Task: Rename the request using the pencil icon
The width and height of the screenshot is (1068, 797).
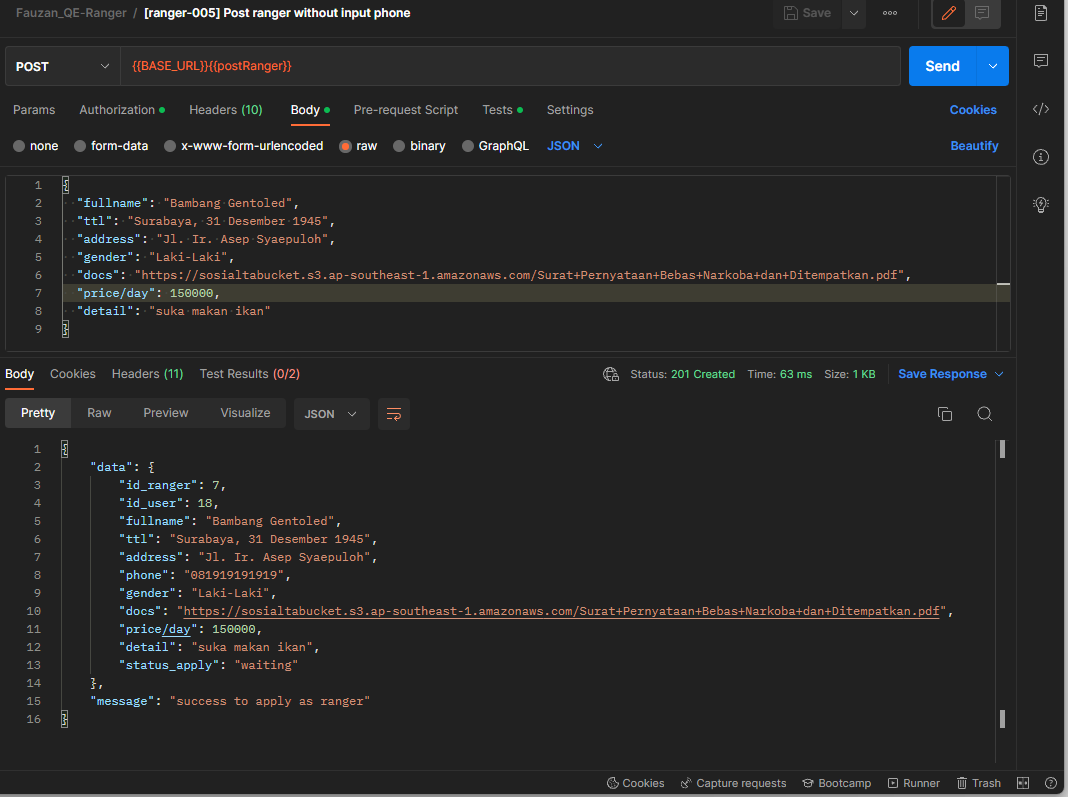Action: (948, 14)
